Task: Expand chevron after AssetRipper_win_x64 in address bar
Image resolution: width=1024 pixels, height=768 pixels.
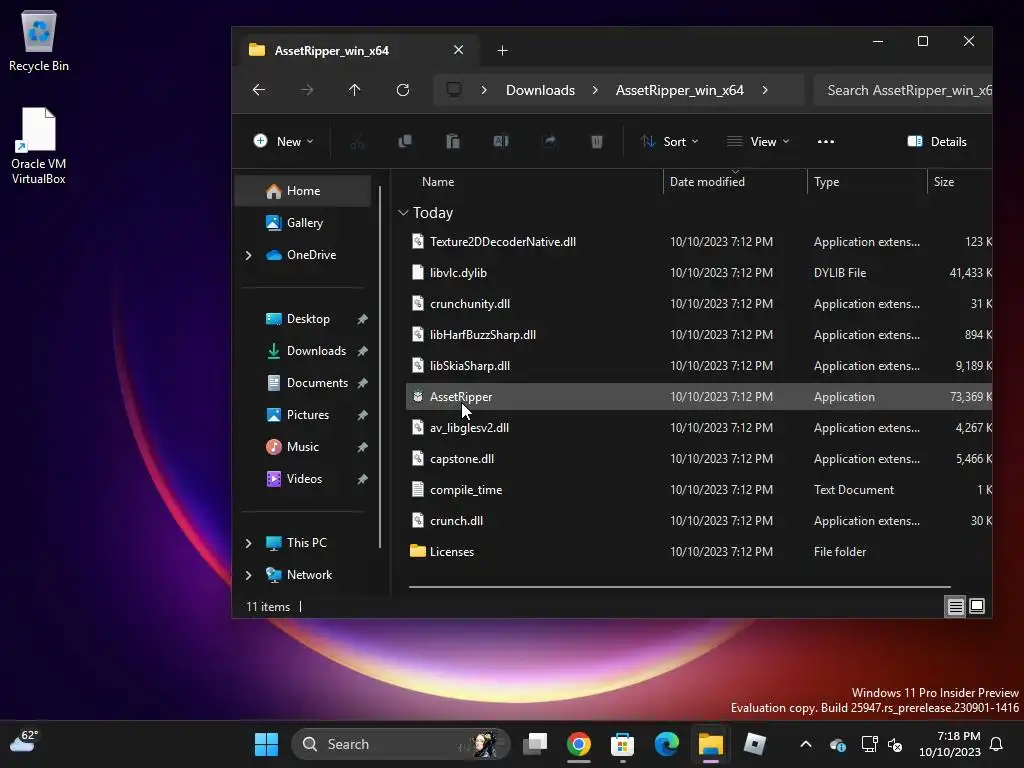Action: click(765, 90)
